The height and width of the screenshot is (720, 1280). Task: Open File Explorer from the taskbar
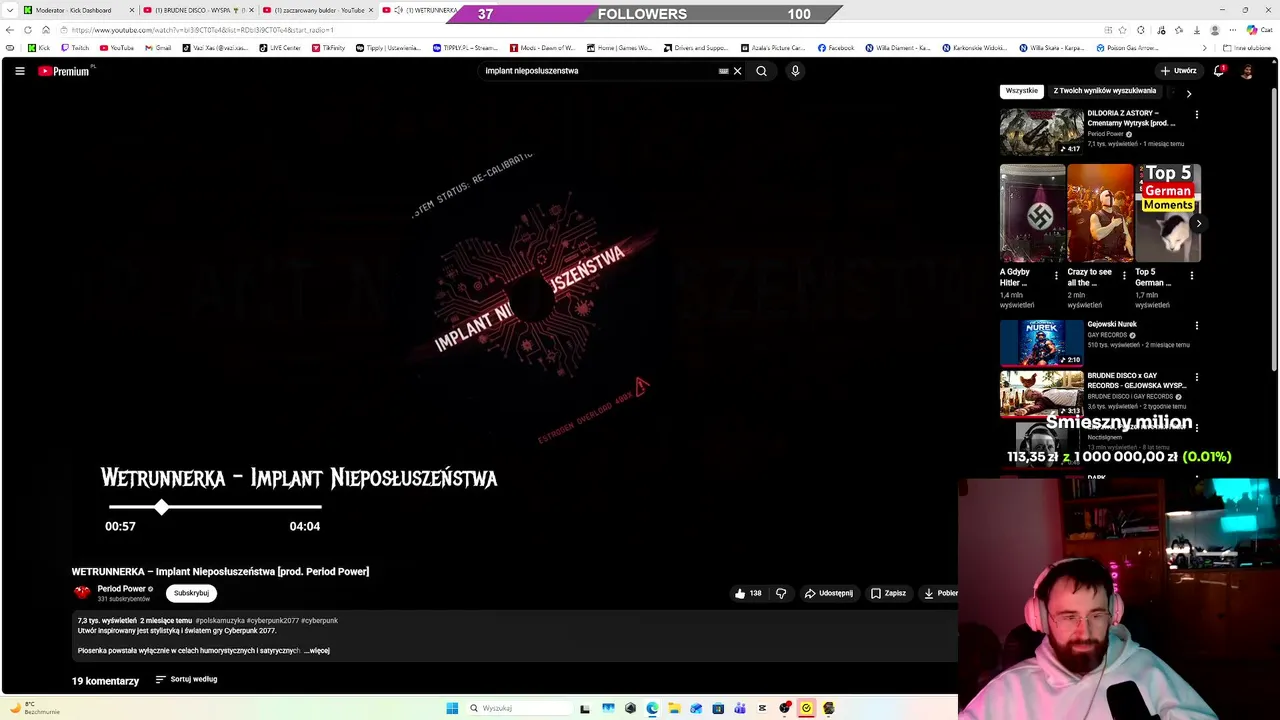click(x=674, y=708)
